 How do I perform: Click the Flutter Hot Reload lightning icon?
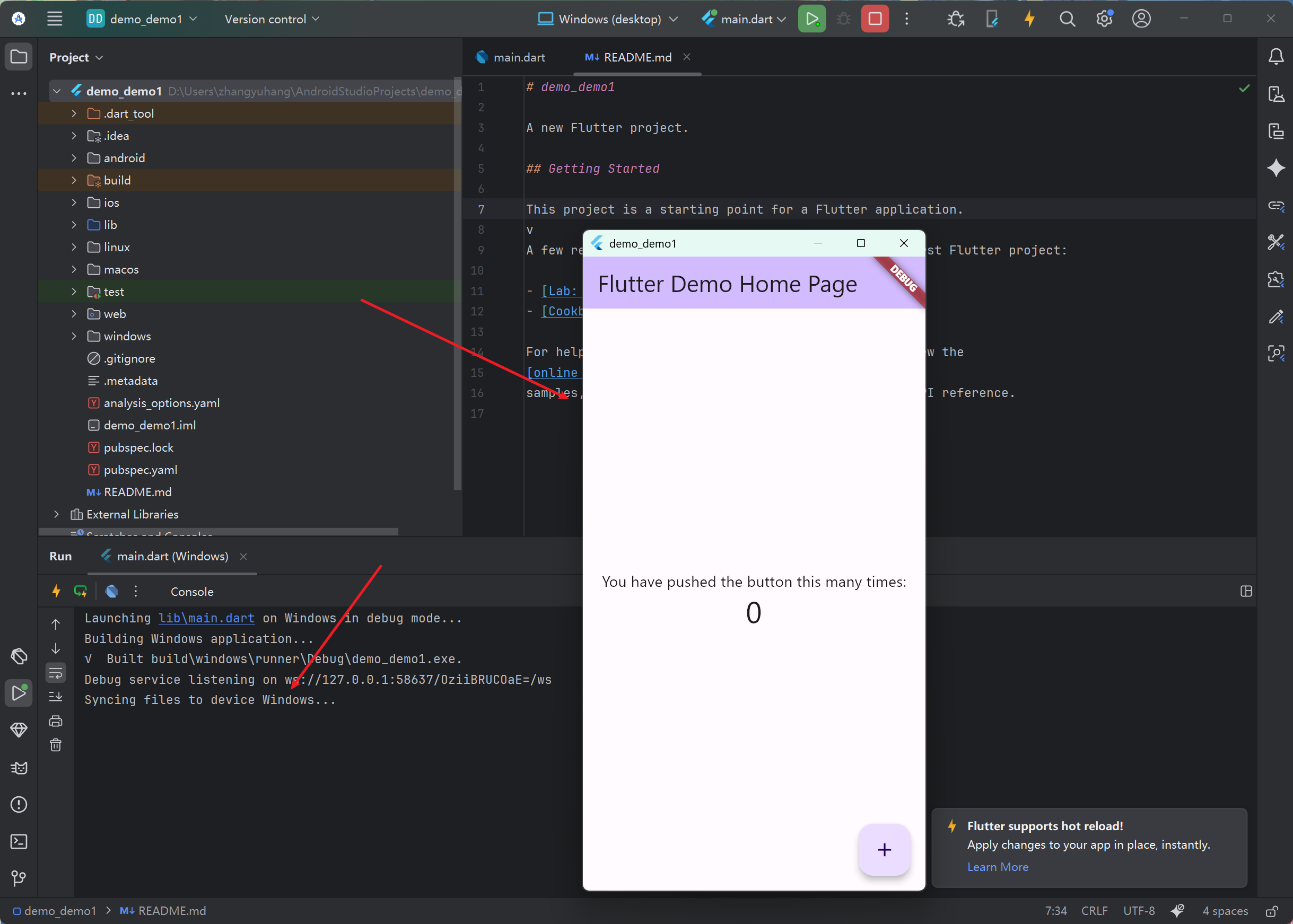pos(1029,19)
